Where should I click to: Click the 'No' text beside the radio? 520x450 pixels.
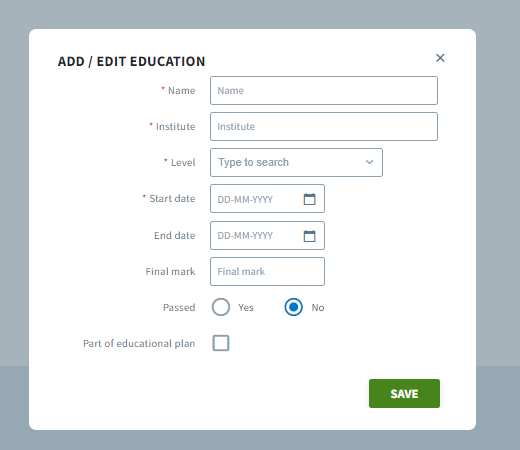(318, 307)
